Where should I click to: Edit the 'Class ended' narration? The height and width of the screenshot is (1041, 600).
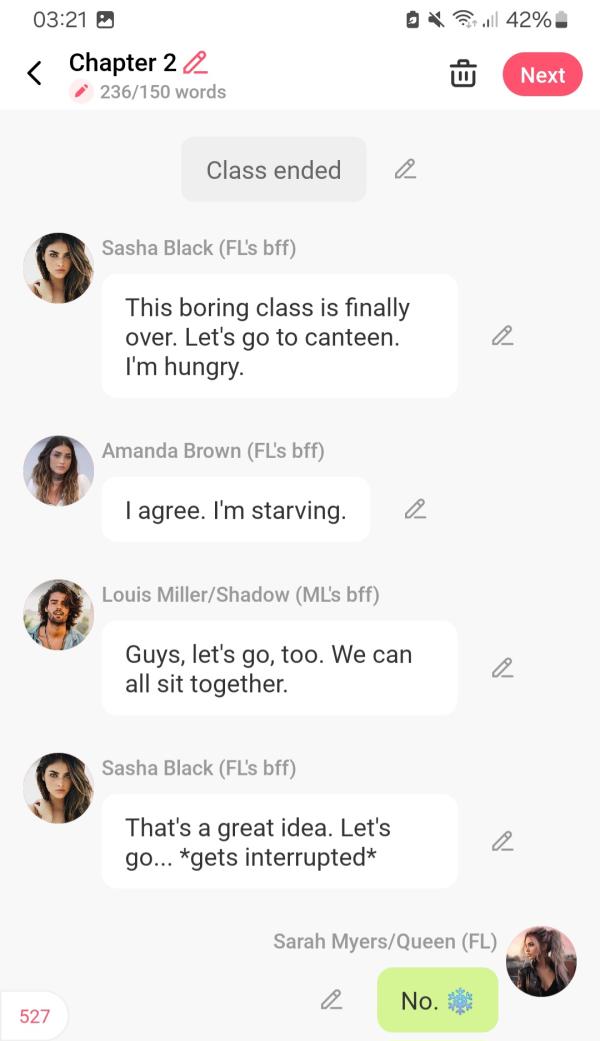(x=405, y=169)
